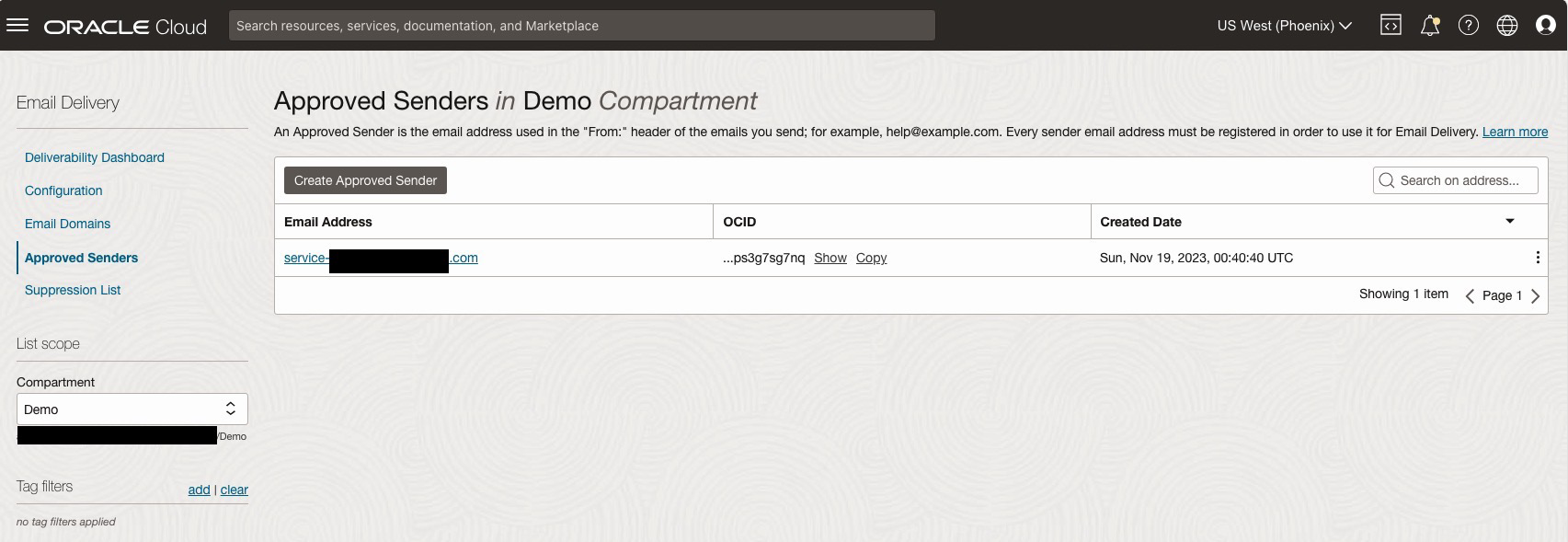The image size is (1568, 542).
Task: Open the user profile avatar menu
Action: [x=1546, y=26]
